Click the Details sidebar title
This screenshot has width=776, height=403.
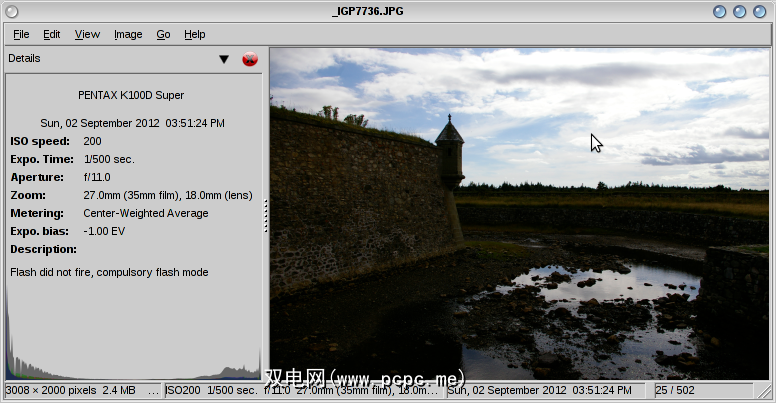[x=24, y=58]
